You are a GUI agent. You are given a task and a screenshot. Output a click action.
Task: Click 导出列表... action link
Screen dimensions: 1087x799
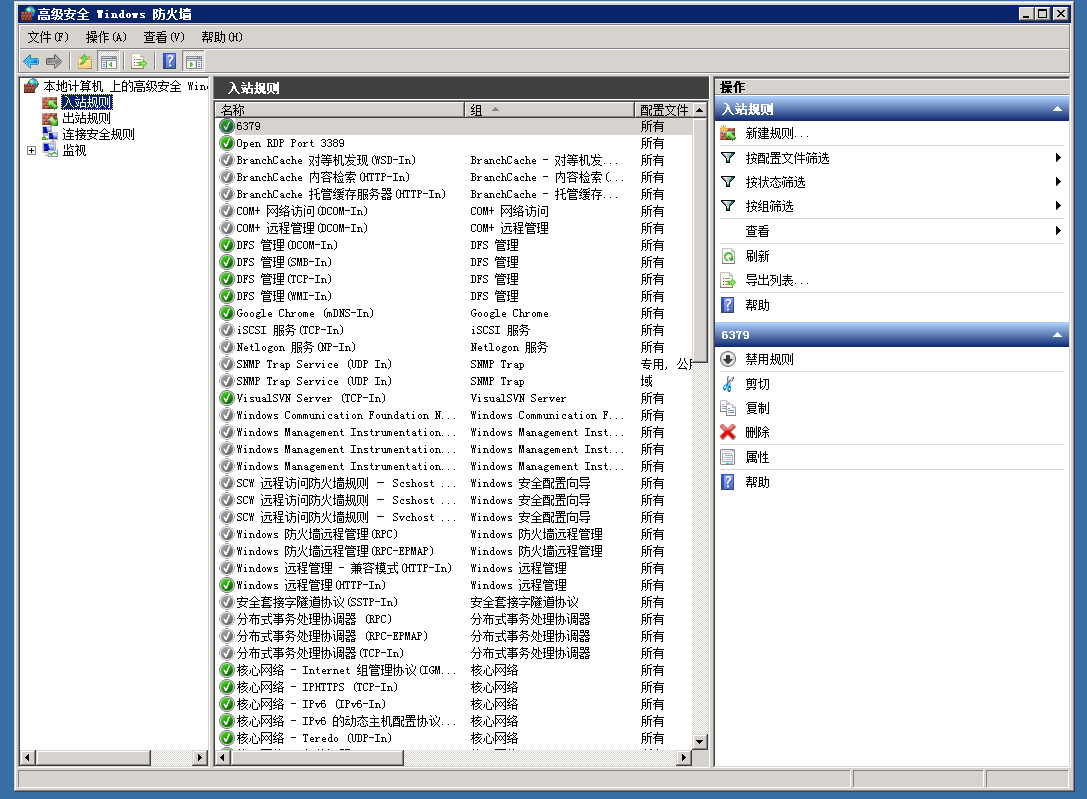[x=777, y=280]
